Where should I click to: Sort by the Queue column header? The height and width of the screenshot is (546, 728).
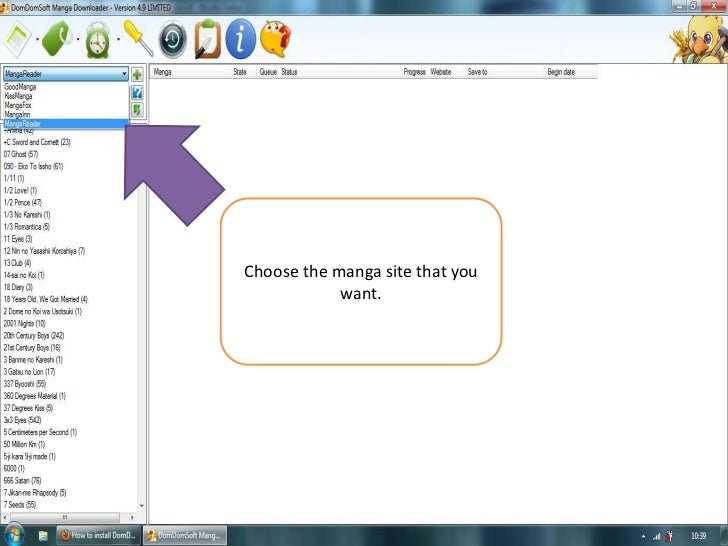coord(268,72)
